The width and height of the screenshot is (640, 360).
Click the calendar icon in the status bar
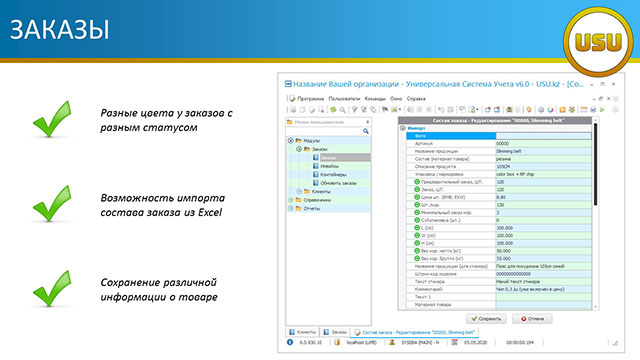pos(454,342)
